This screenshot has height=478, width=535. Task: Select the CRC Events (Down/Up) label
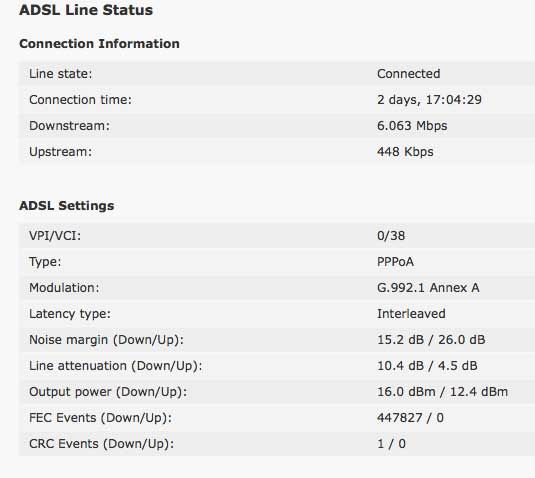(x=102, y=444)
